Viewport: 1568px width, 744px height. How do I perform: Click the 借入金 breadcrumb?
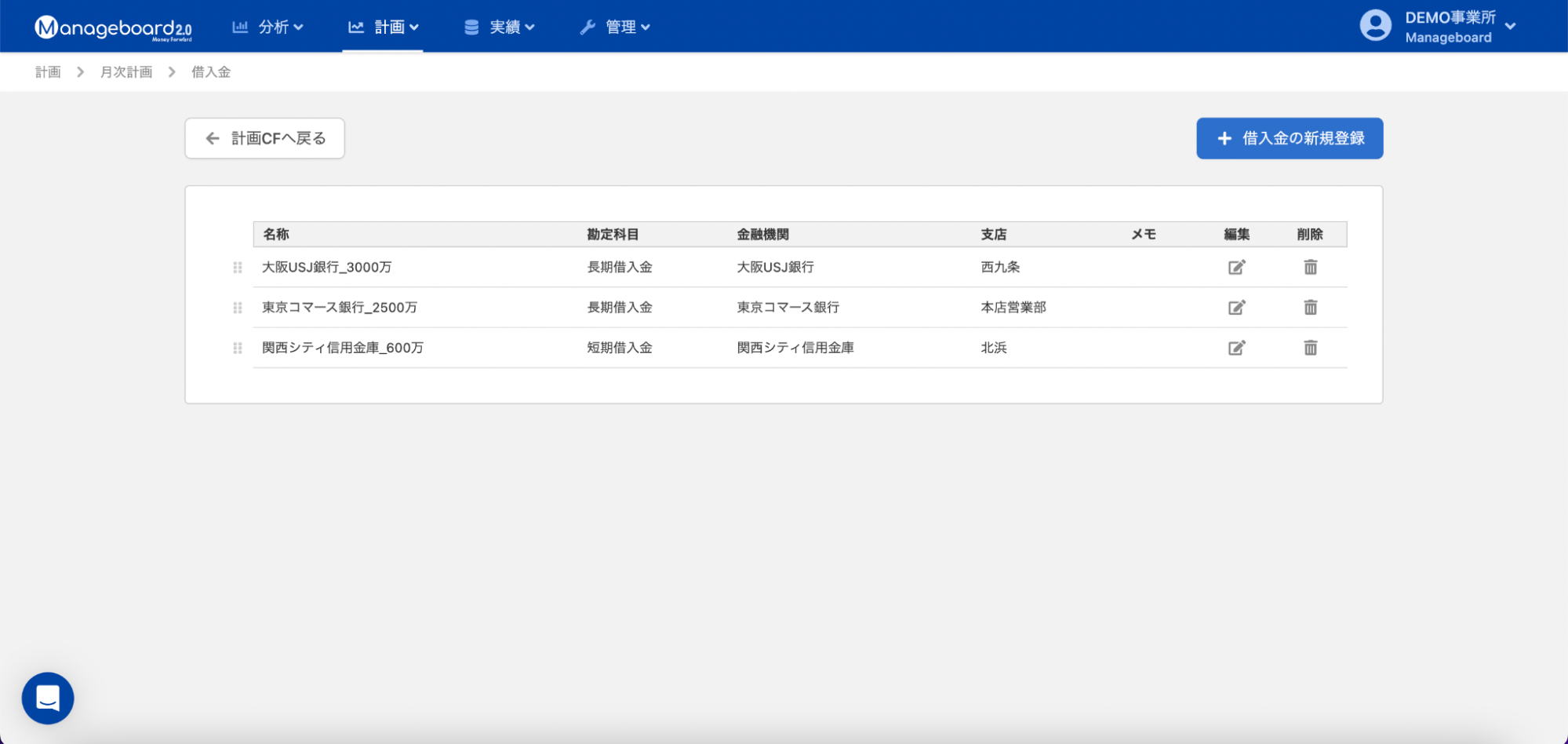pyautogui.click(x=211, y=72)
